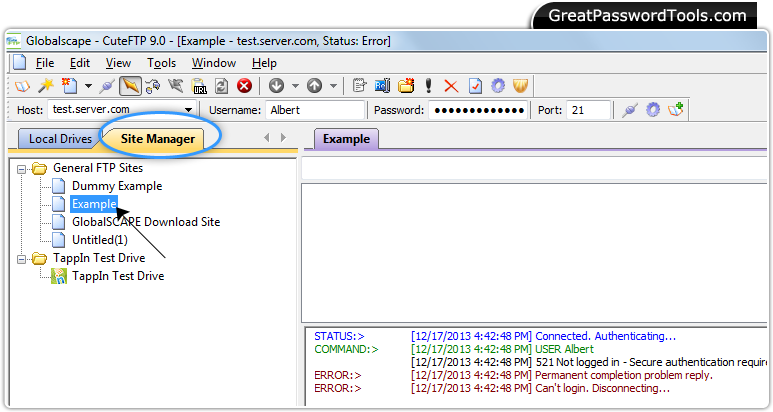Click gear icon beside Port field
Viewport: 773px width, 412px height.
click(x=653, y=110)
